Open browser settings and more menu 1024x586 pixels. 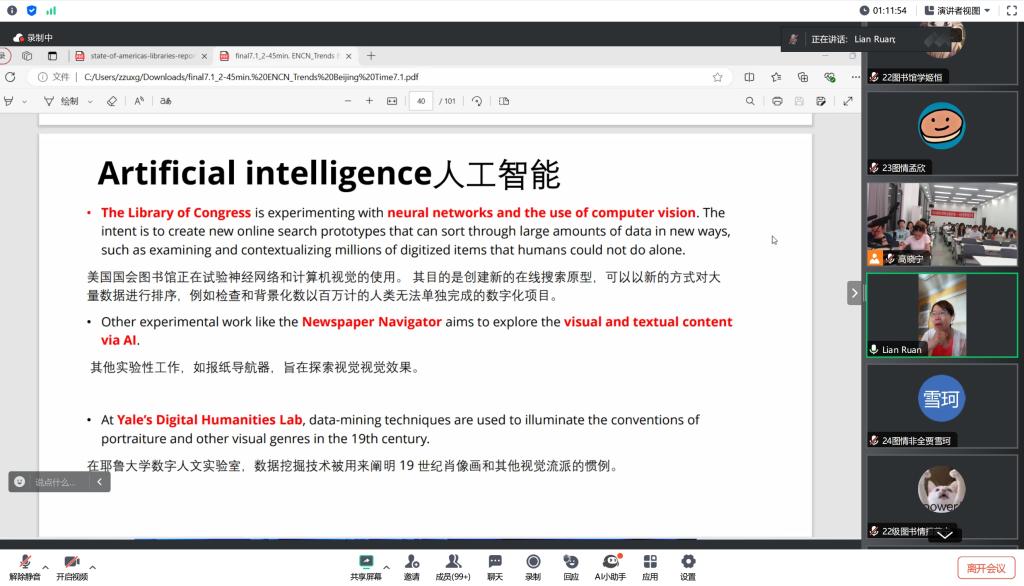856,77
